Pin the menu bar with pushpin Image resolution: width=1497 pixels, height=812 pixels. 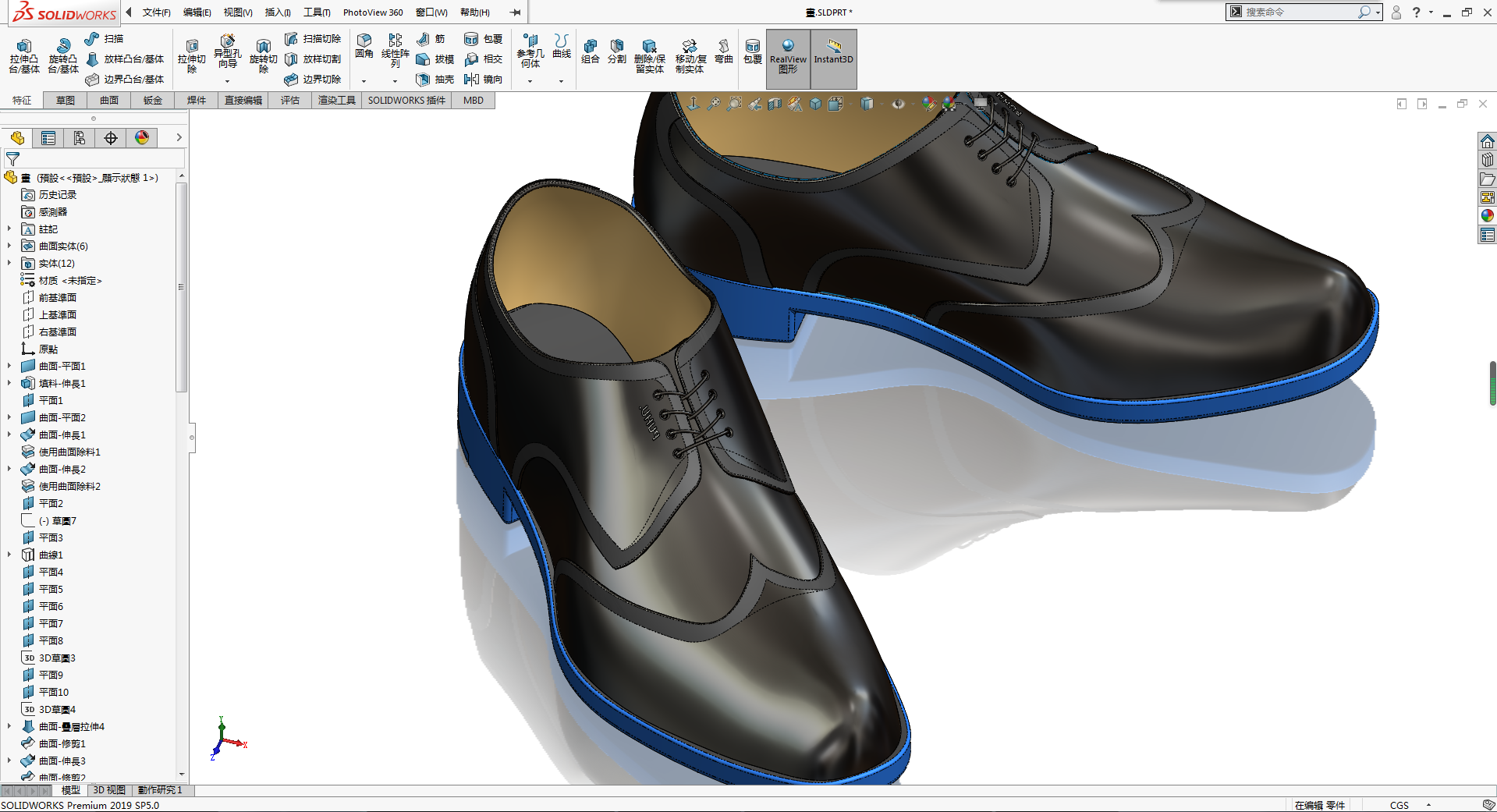516,12
